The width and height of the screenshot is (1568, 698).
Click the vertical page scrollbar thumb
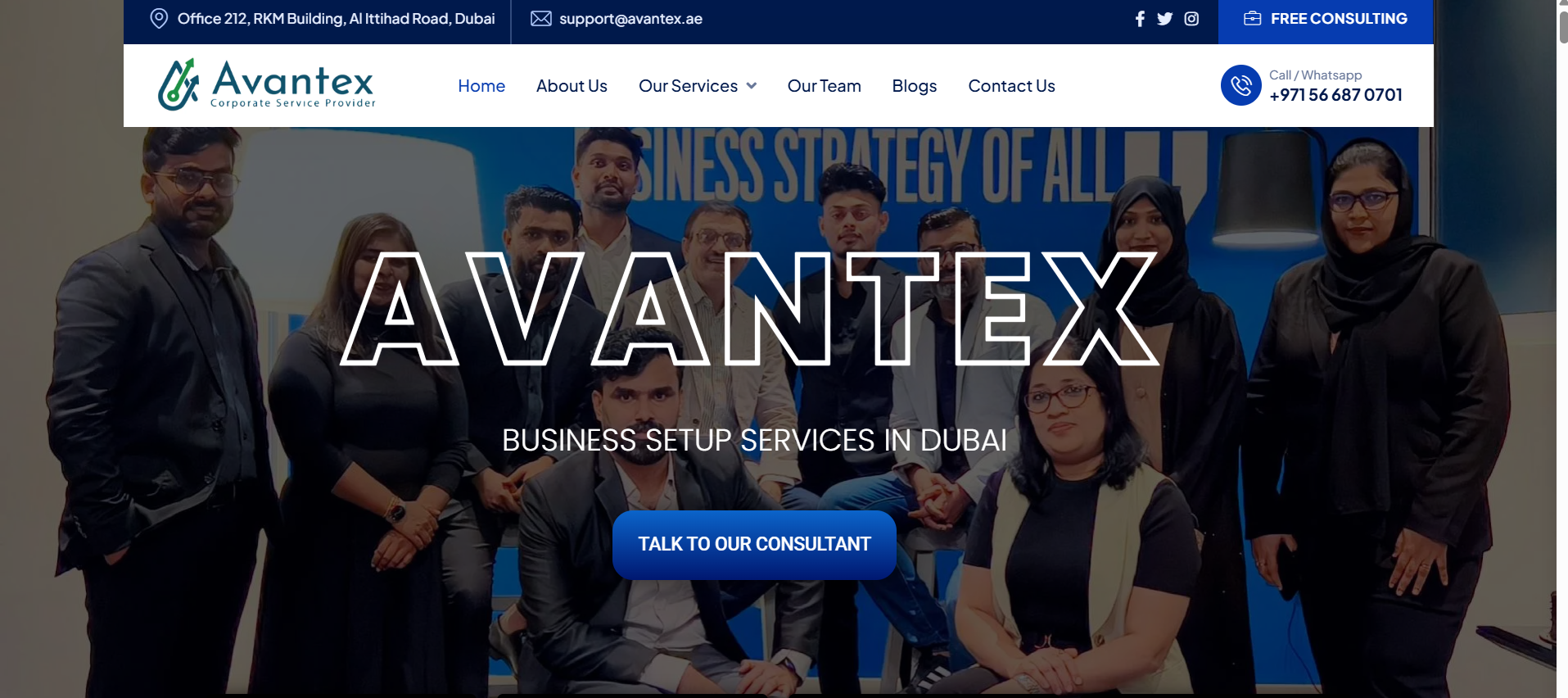click(x=1562, y=25)
